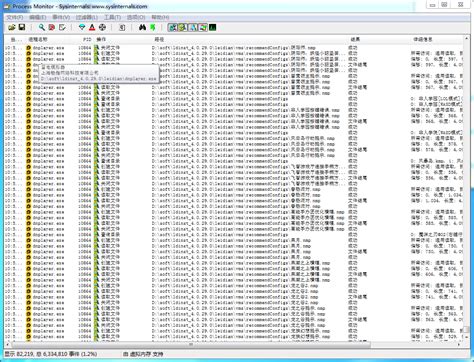Click the horizontal scrollbar thumb

pyautogui.click(x=191, y=344)
